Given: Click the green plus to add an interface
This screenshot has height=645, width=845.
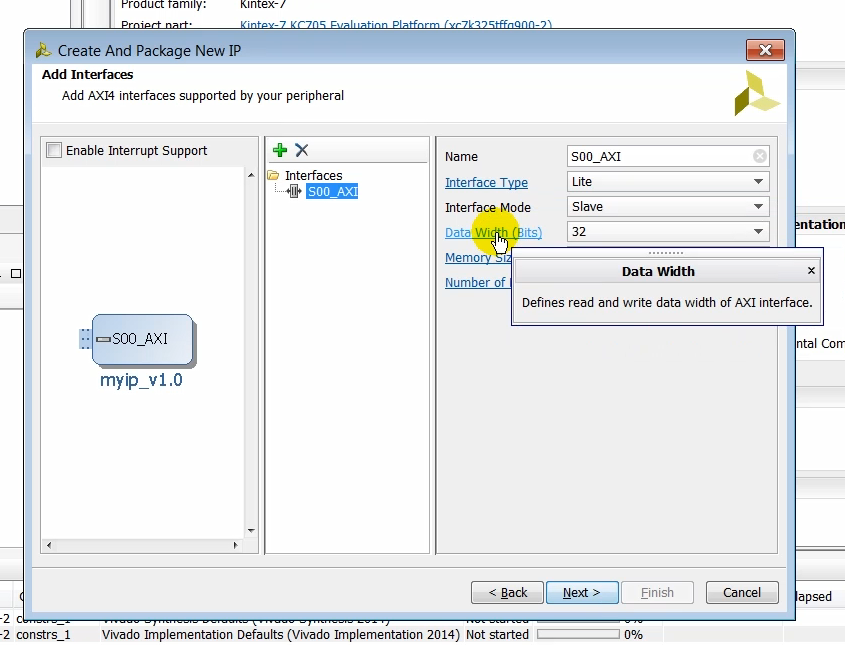Looking at the screenshot, I should pyautogui.click(x=278, y=150).
